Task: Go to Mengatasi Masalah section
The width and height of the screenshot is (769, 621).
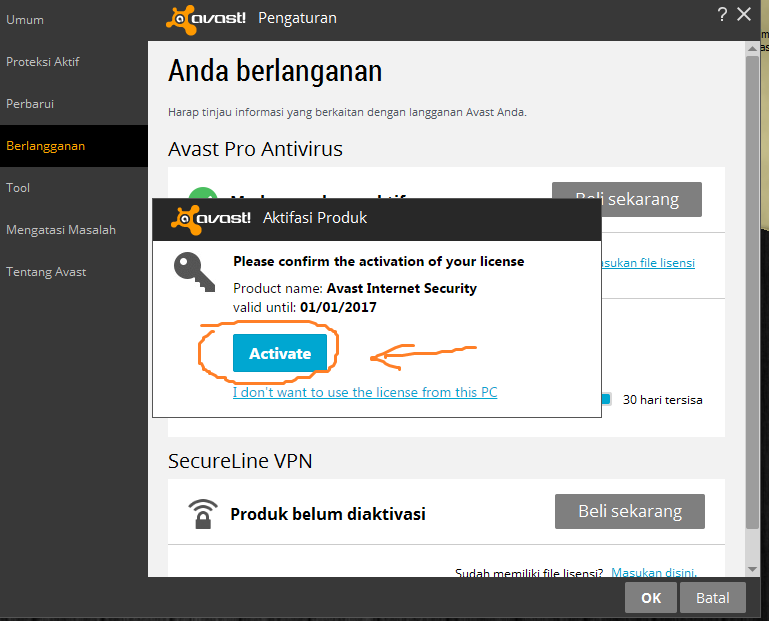Action: pos(61,230)
